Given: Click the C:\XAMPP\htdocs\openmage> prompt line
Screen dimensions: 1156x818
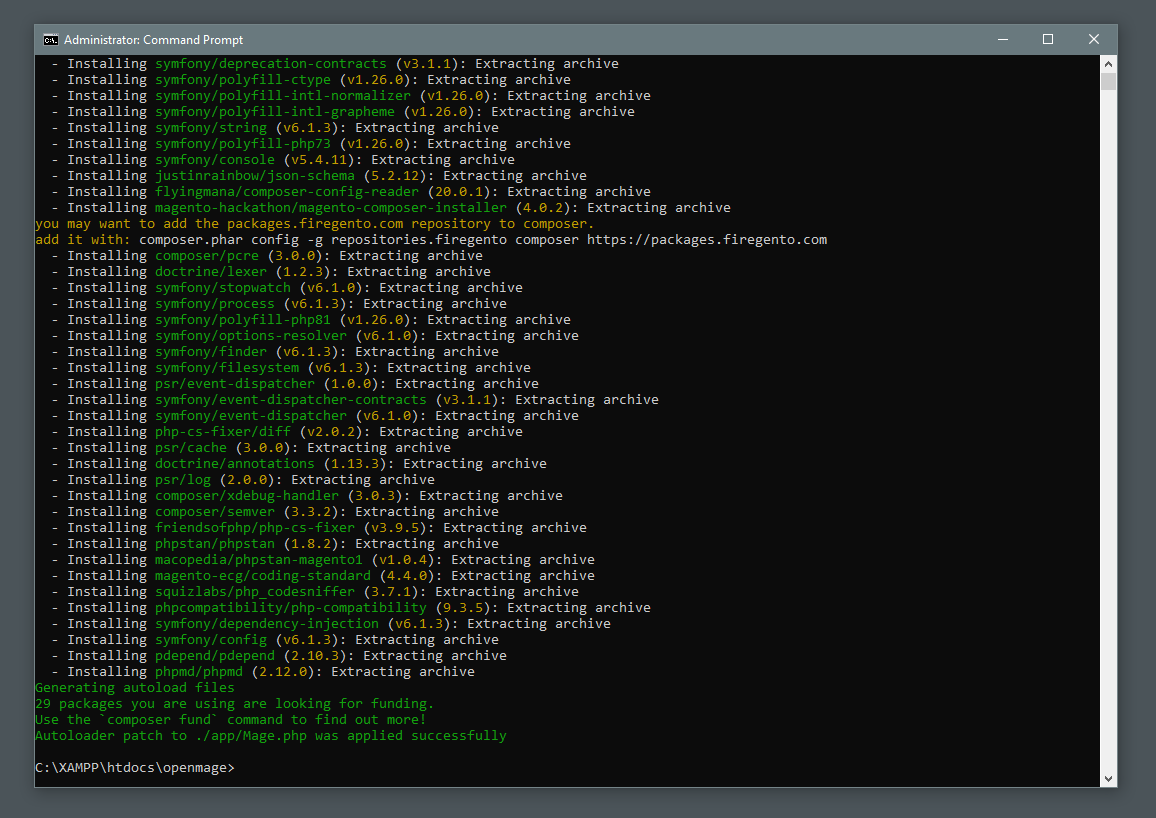Looking at the screenshot, I should point(135,768).
